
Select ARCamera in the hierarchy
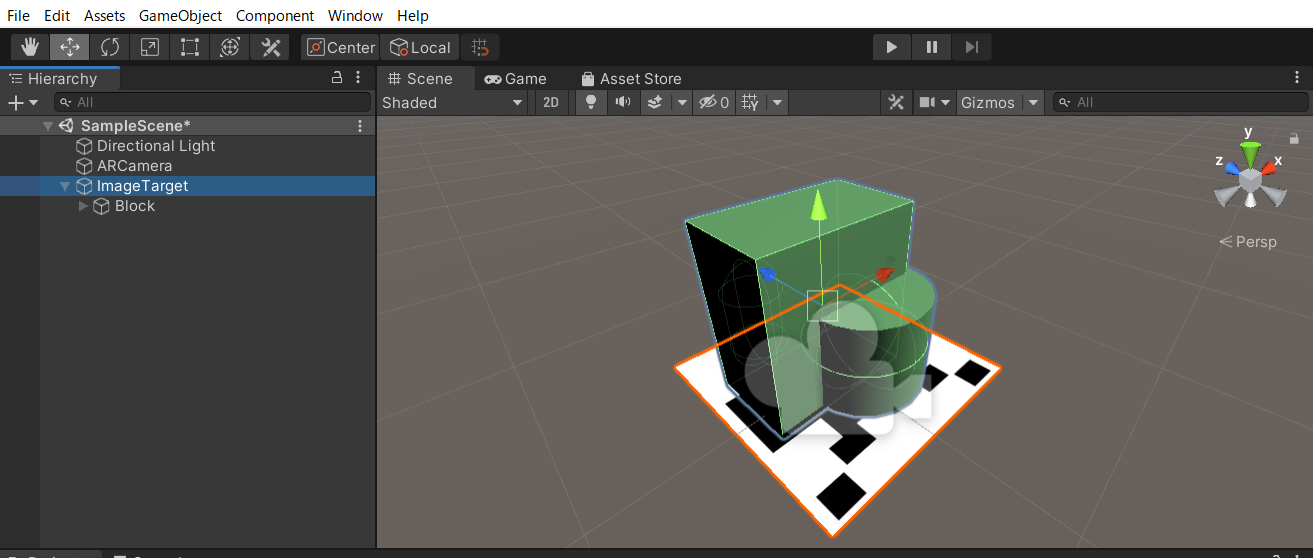134,166
